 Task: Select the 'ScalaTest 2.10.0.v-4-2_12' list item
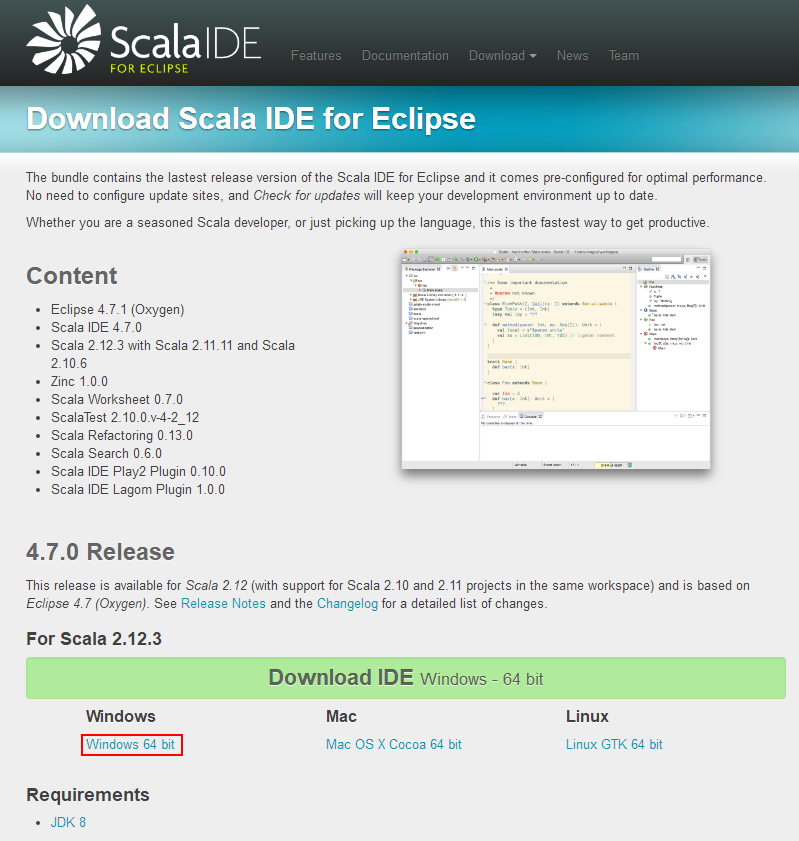[125, 417]
